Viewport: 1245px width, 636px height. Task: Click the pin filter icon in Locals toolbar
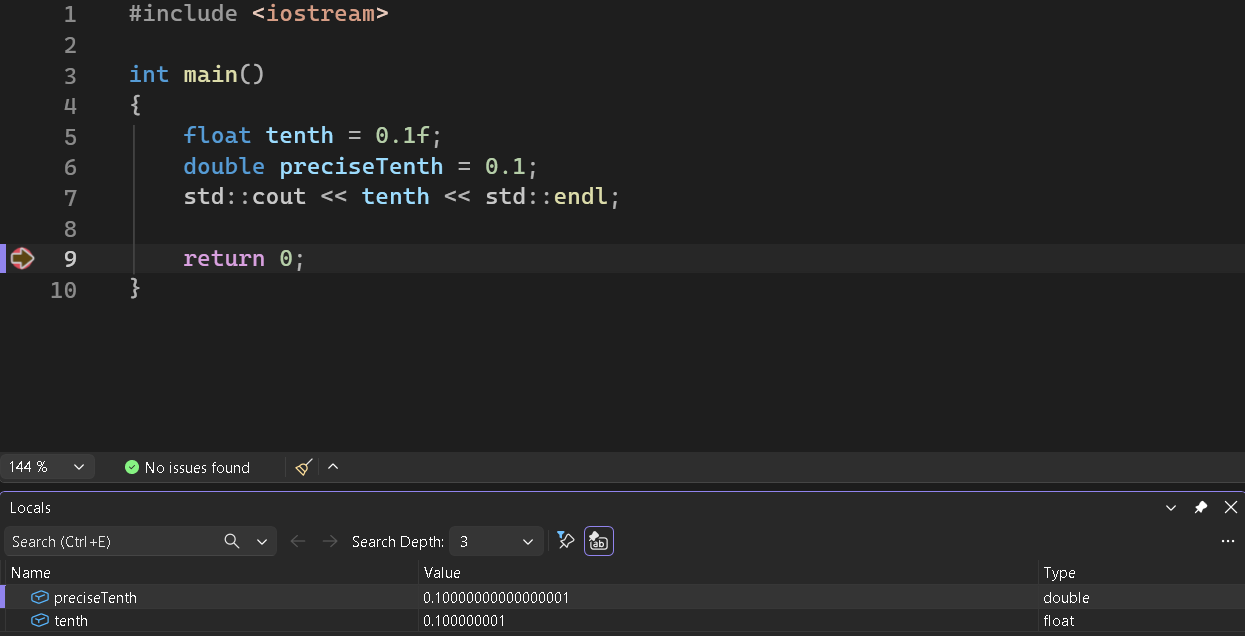tap(566, 541)
